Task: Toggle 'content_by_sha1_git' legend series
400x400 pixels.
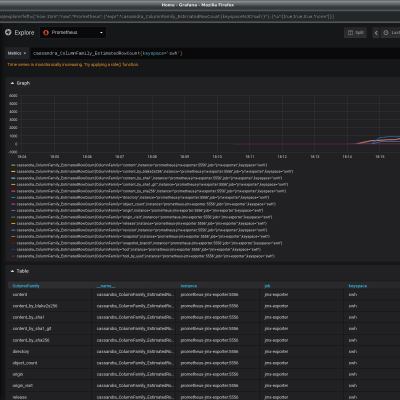Action: click(x=152, y=185)
